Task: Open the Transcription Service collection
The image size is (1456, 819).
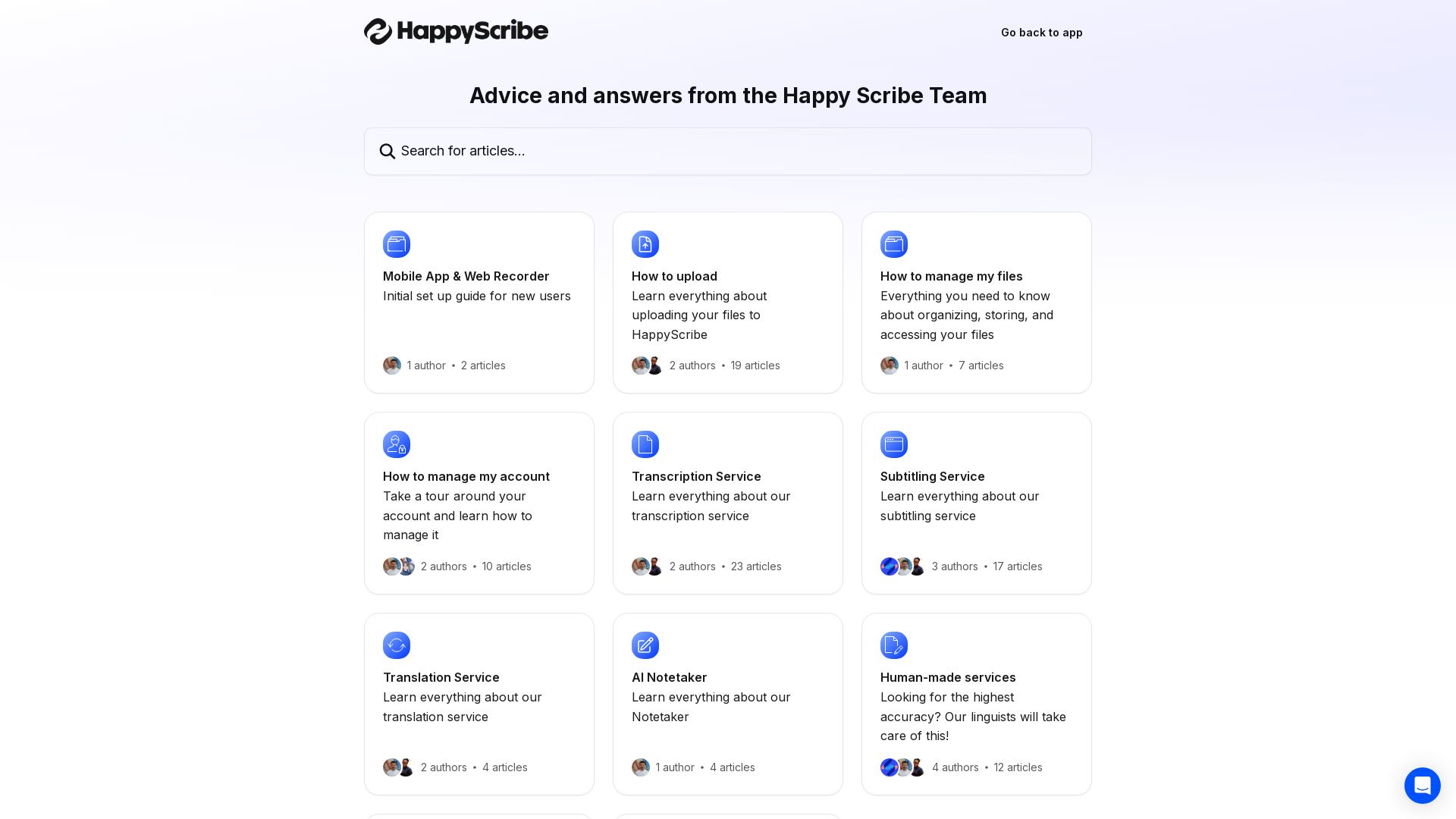Action: 728,503
